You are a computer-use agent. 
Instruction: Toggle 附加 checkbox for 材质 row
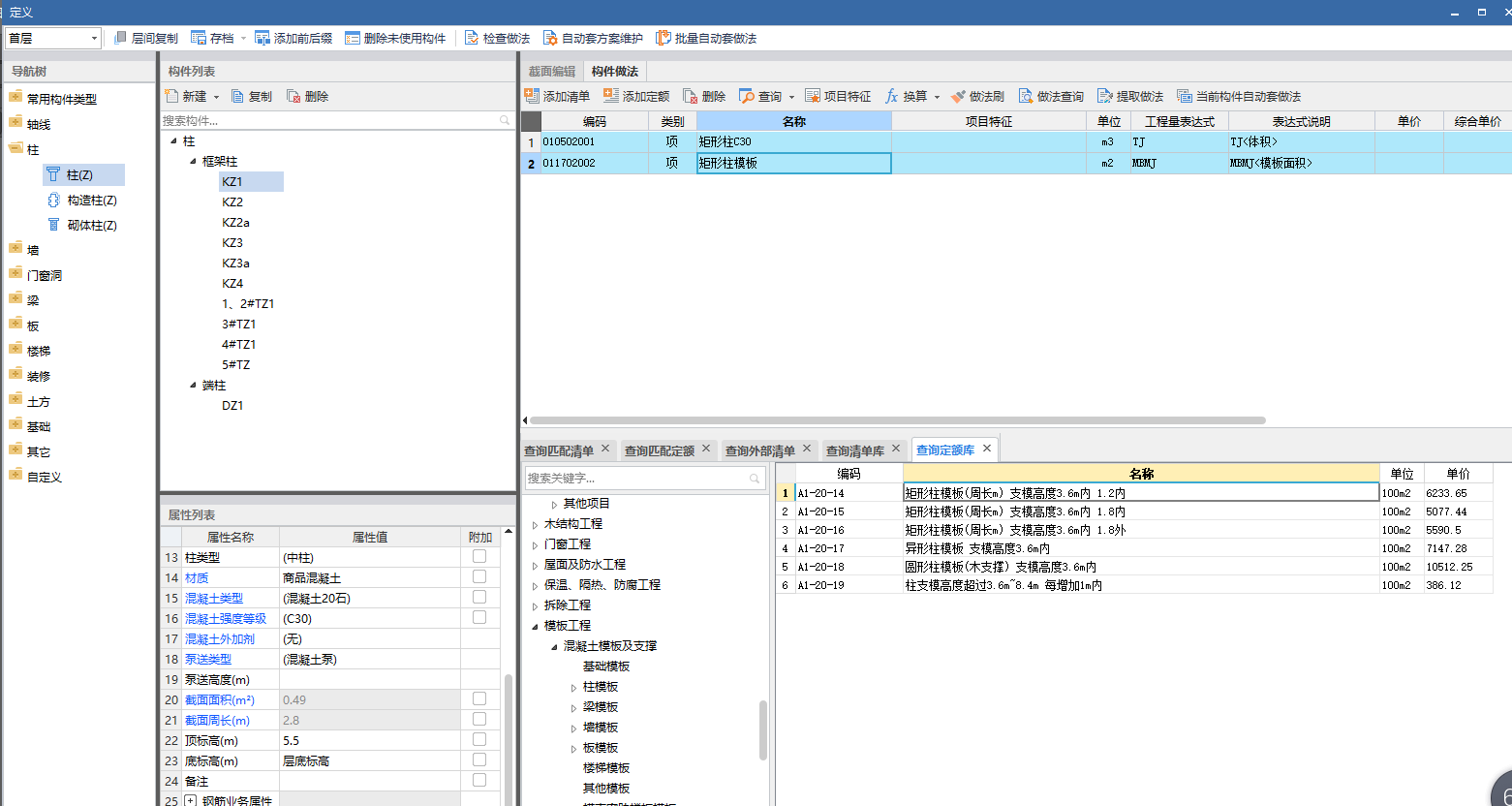(479, 576)
